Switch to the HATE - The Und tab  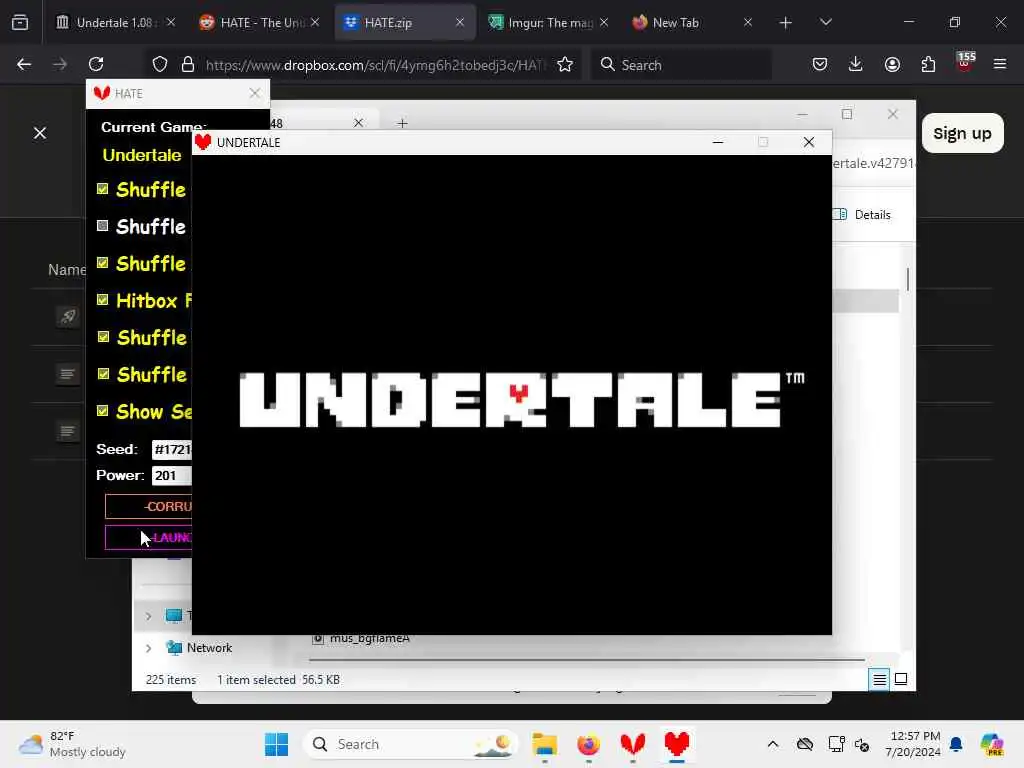point(259,22)
